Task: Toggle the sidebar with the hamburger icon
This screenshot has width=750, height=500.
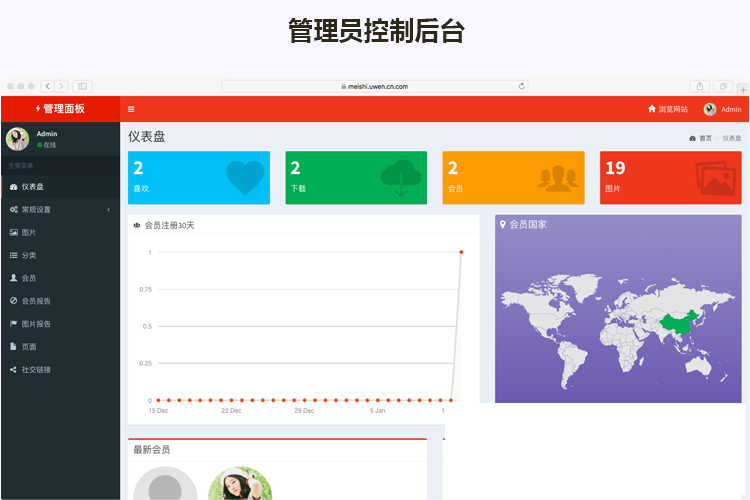Action: click(131, 109)
